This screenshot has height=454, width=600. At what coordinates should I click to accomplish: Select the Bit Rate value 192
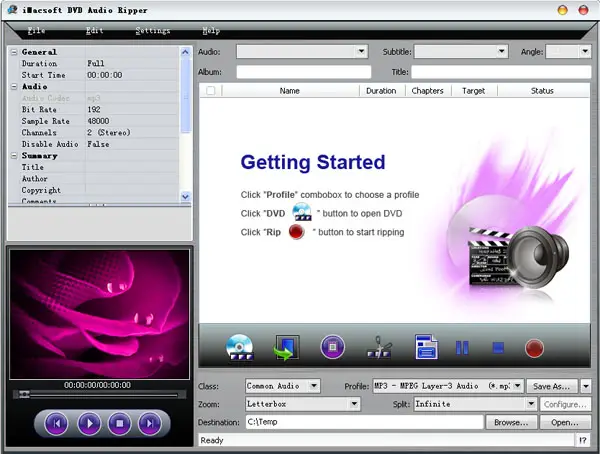coord(94,109)
